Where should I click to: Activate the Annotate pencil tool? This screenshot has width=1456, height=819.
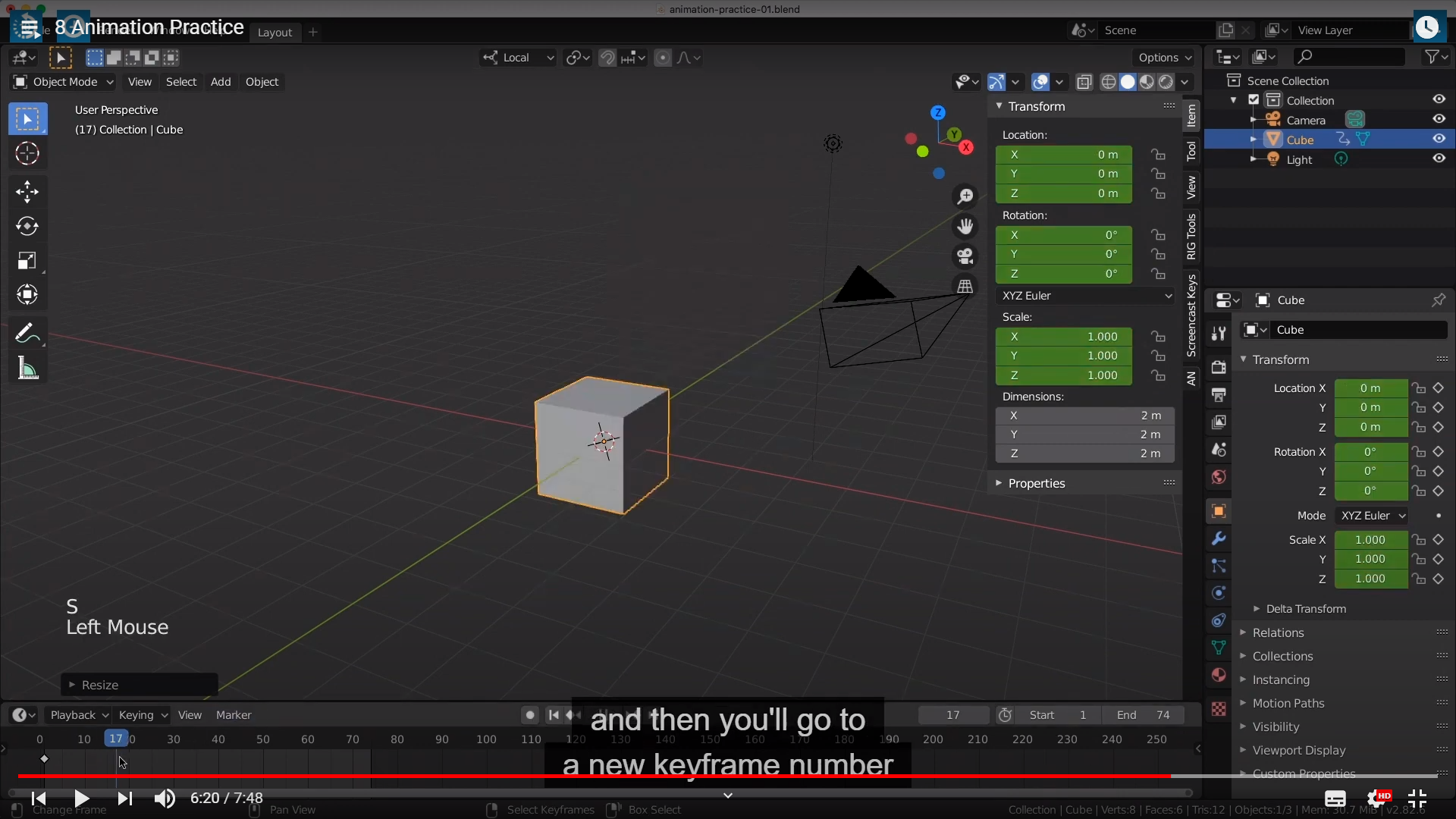26,333
